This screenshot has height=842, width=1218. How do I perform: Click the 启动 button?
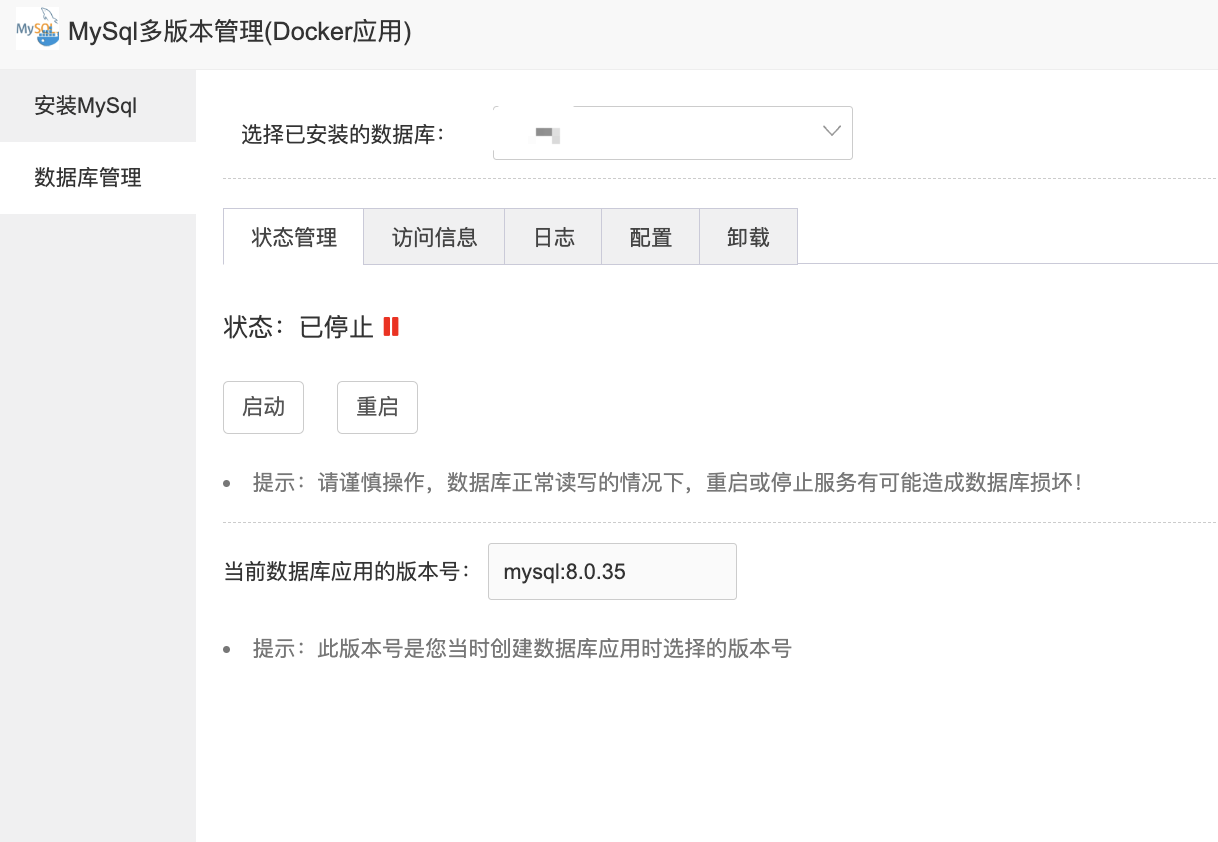pos(263,407)
